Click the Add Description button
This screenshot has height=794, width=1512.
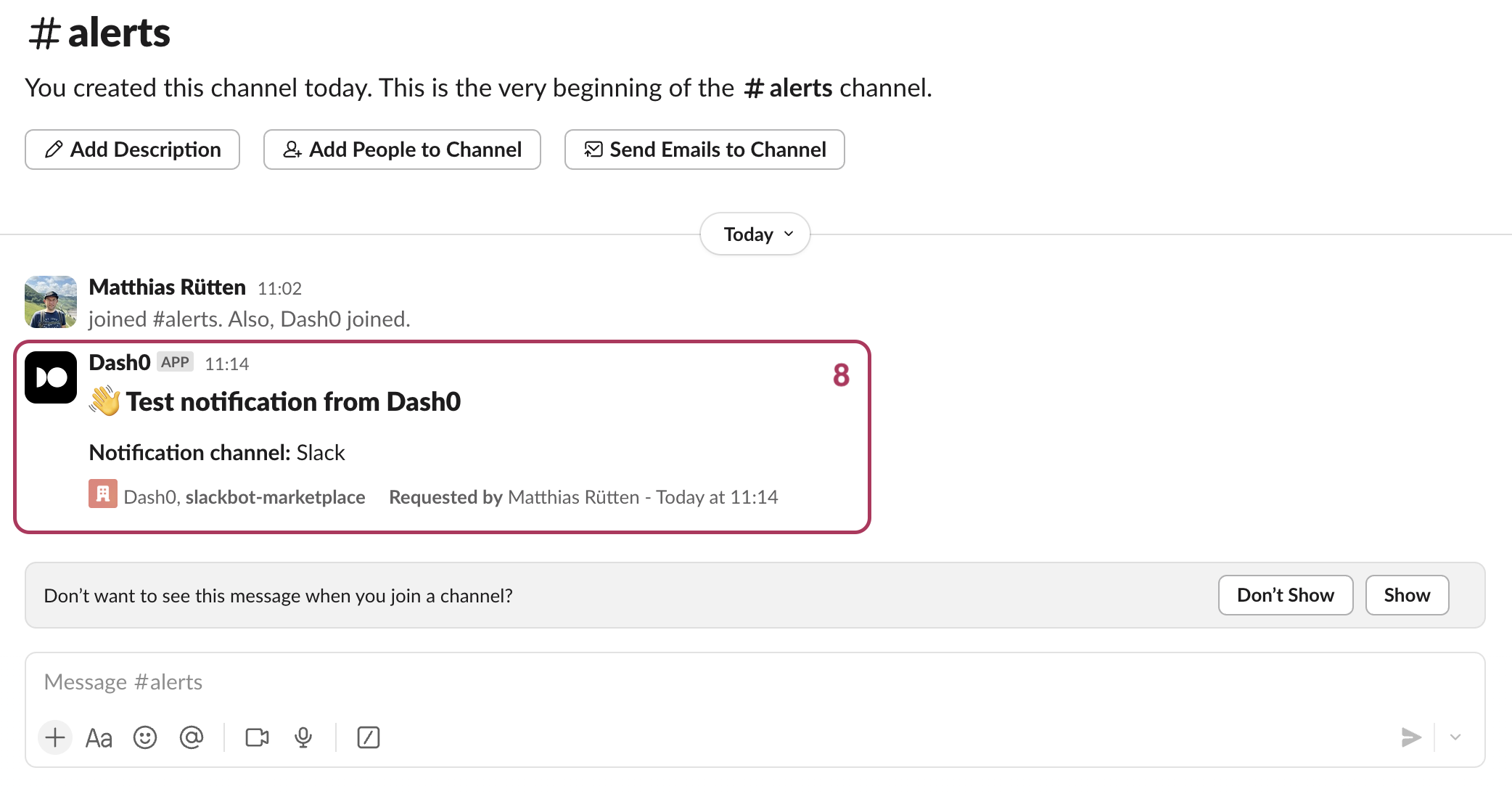pos(132,150)
